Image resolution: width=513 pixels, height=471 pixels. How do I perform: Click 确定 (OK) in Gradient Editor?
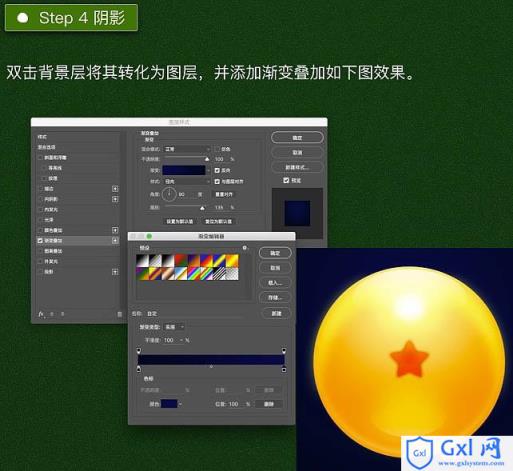click(x=275, y=253)
